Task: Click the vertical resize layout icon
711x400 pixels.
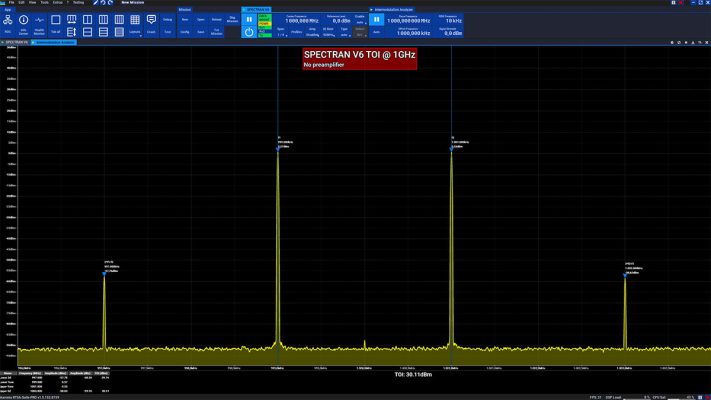Action: [x=72, y=32]
